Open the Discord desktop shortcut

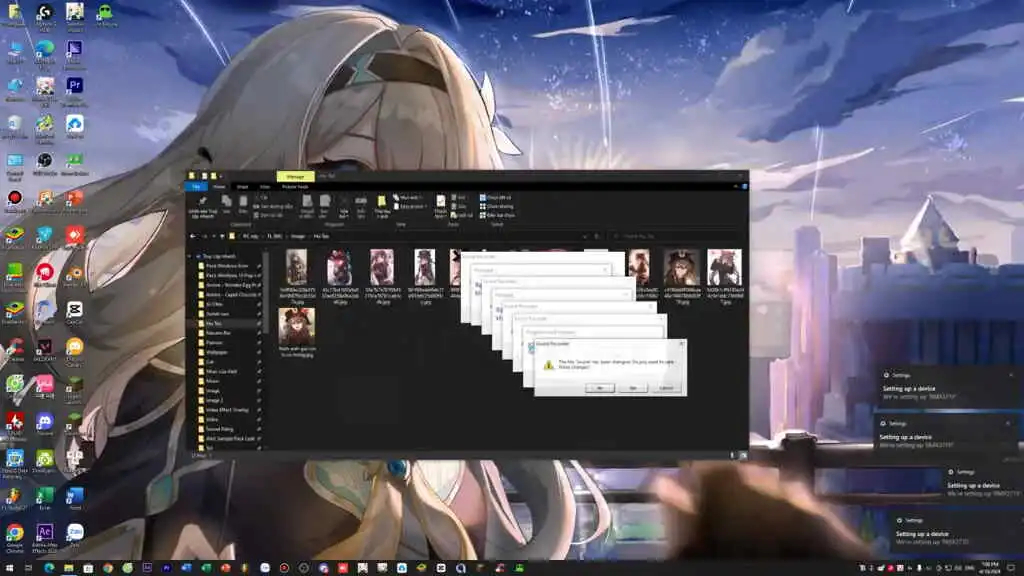point(44,423)
